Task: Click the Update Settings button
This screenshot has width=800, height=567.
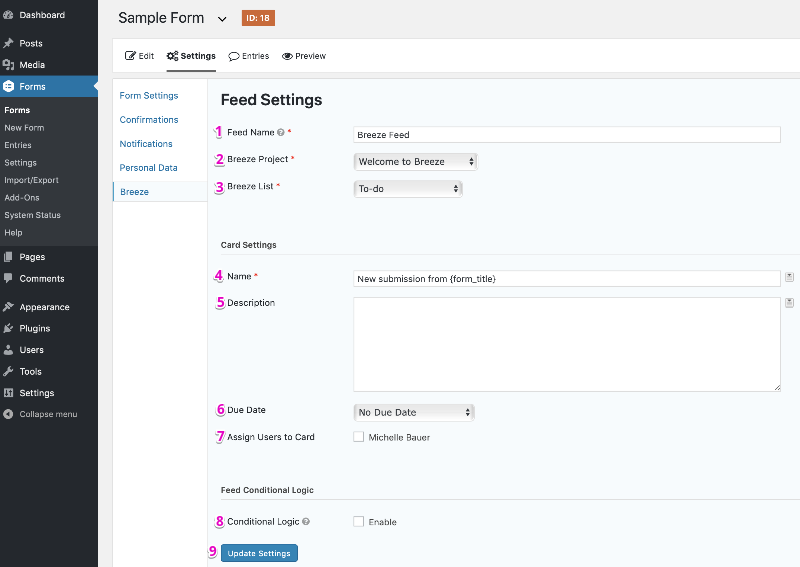Action: click(x=259, y=553)
